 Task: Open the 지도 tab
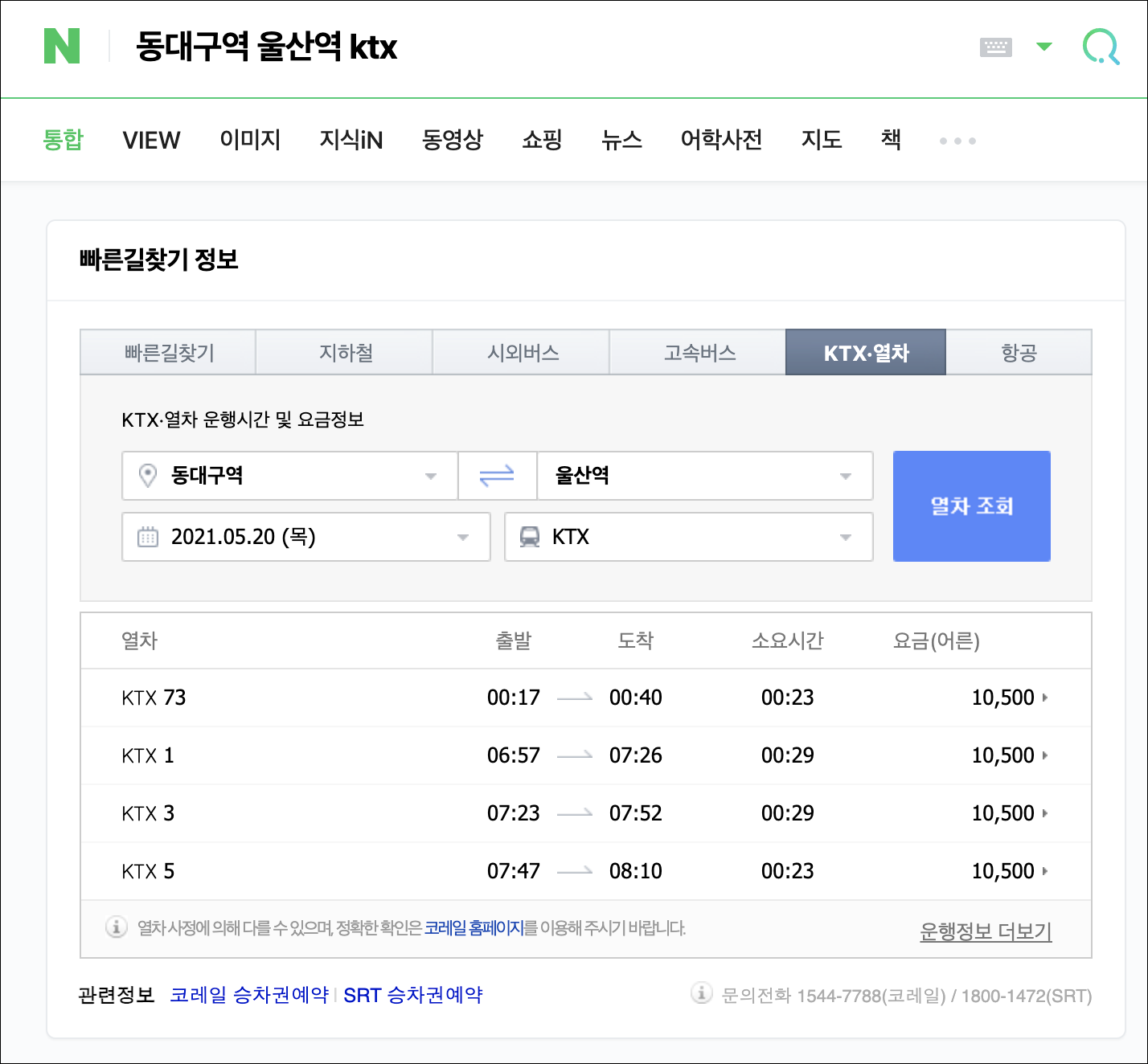(x=822, y=140)
